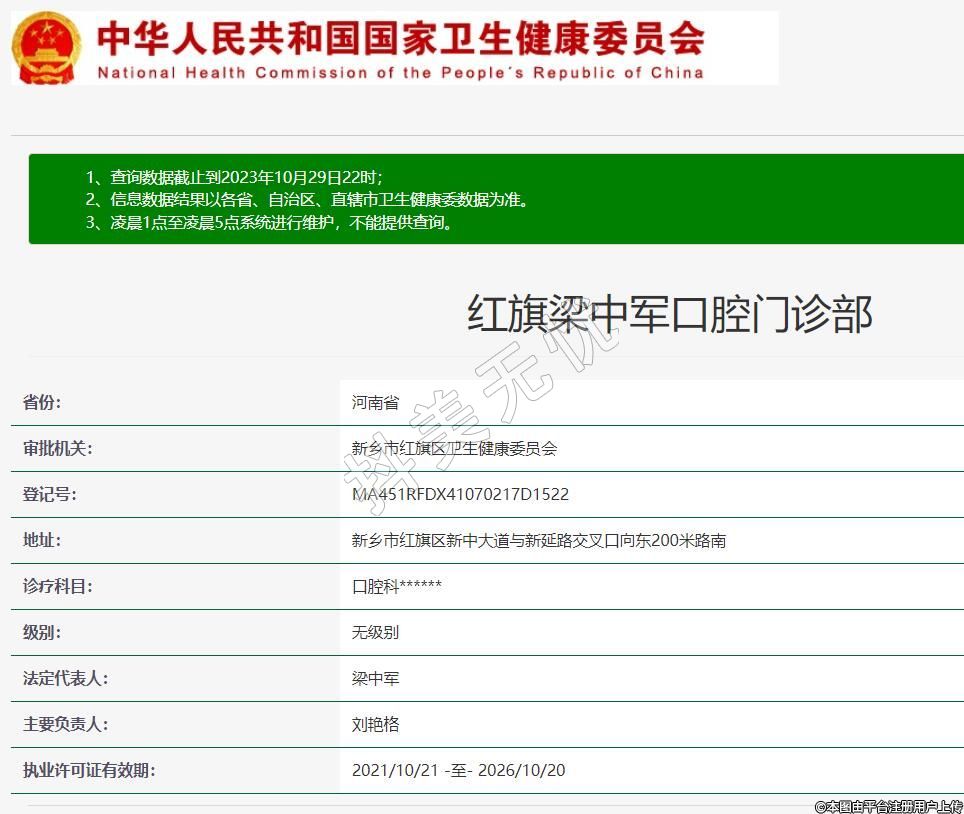Click the English 'National Health Commission' subtitle
This screenshot has width=964, height=814.
[x=400, y=73]
